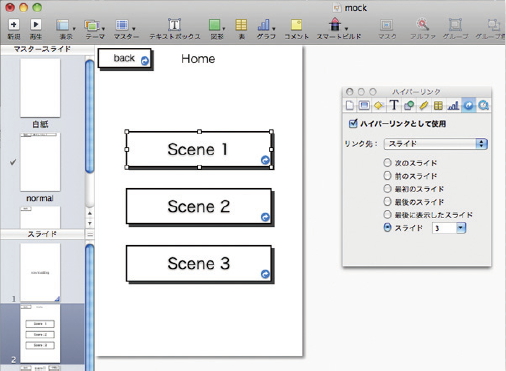Image resolution: width=506 pixels, height=371 pixels.
Task: Select slide 1 thumbnail in navigator
Action: coord(40,272)
